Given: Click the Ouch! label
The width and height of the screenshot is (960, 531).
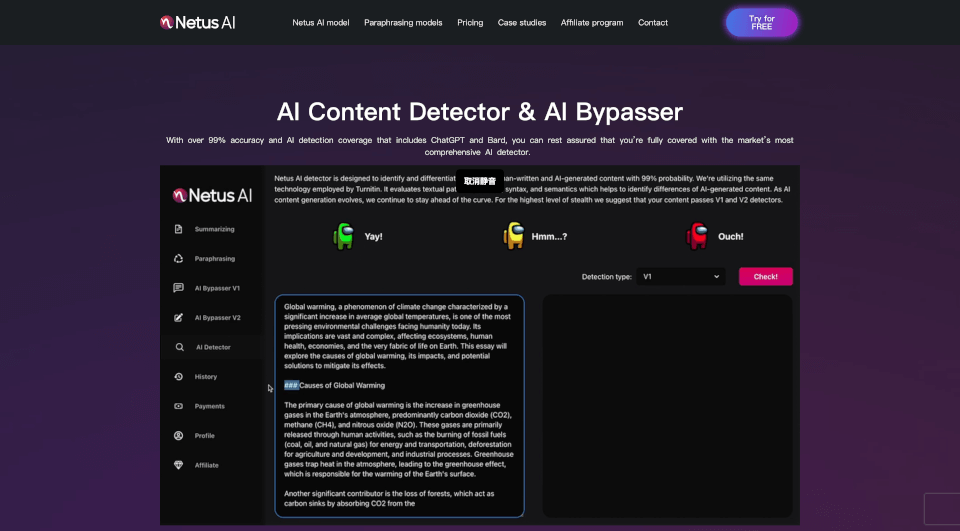Looking at the screenshot, I should coord(730,236).
